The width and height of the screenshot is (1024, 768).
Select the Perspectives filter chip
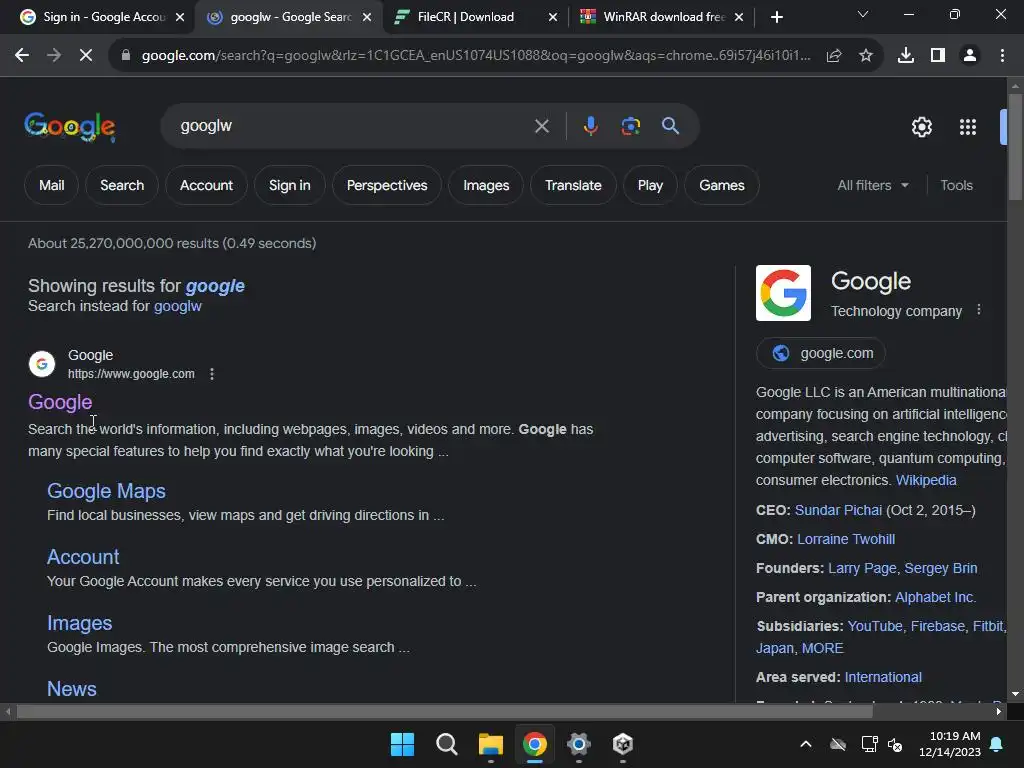(x=387, y=185)
